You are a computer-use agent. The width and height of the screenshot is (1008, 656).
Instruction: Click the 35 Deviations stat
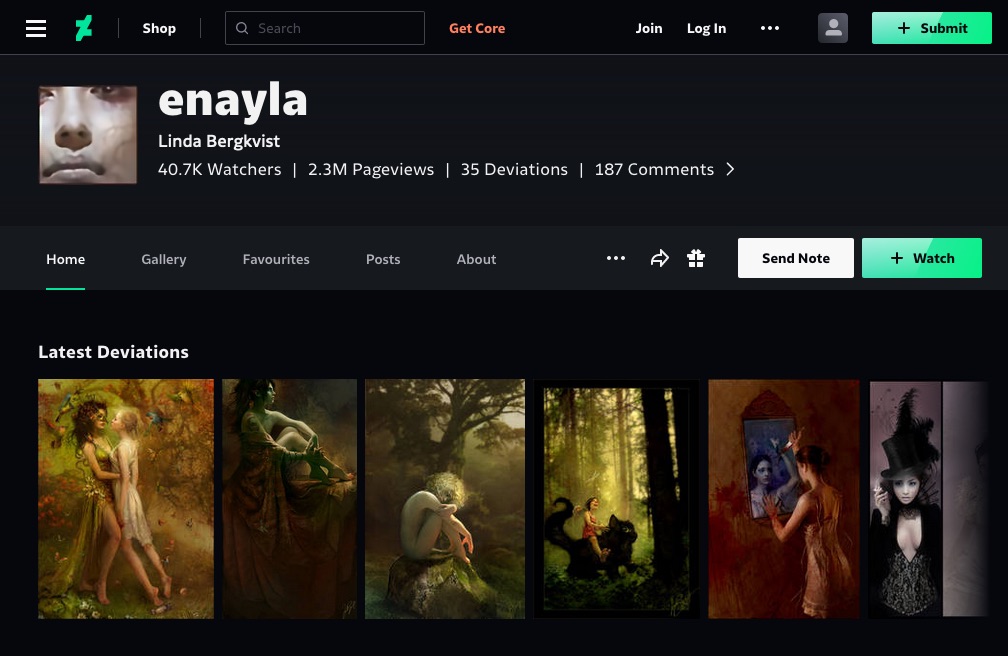coord(514,170)
